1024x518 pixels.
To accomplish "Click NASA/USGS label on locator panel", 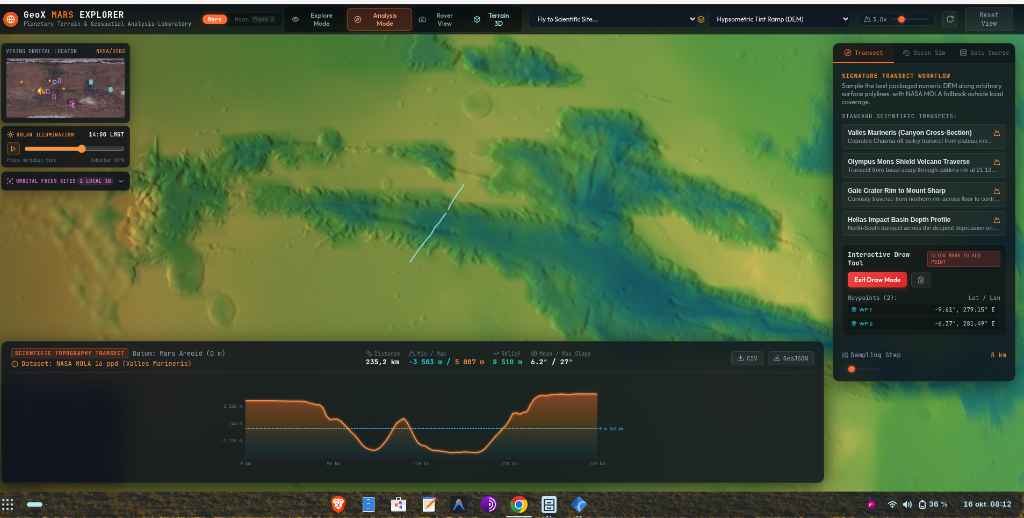I will pos(110,51).
